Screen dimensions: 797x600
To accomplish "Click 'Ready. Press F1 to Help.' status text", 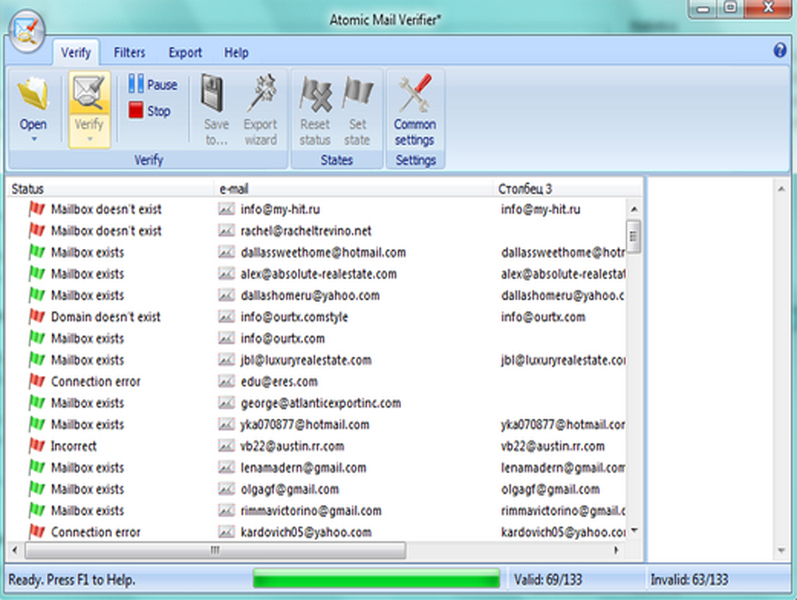I will tap(72, 579).
